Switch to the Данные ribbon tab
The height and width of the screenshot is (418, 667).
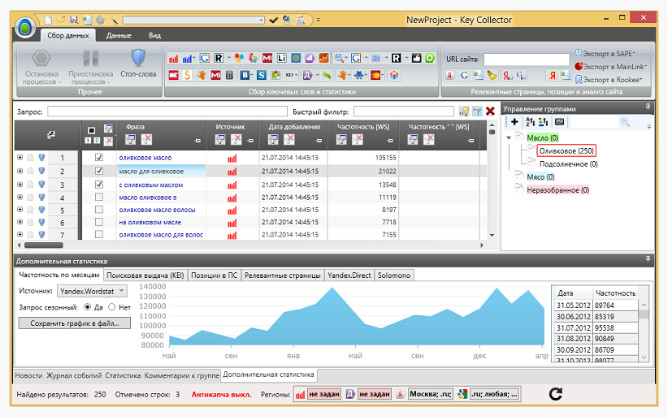click(x=118, y=34)
